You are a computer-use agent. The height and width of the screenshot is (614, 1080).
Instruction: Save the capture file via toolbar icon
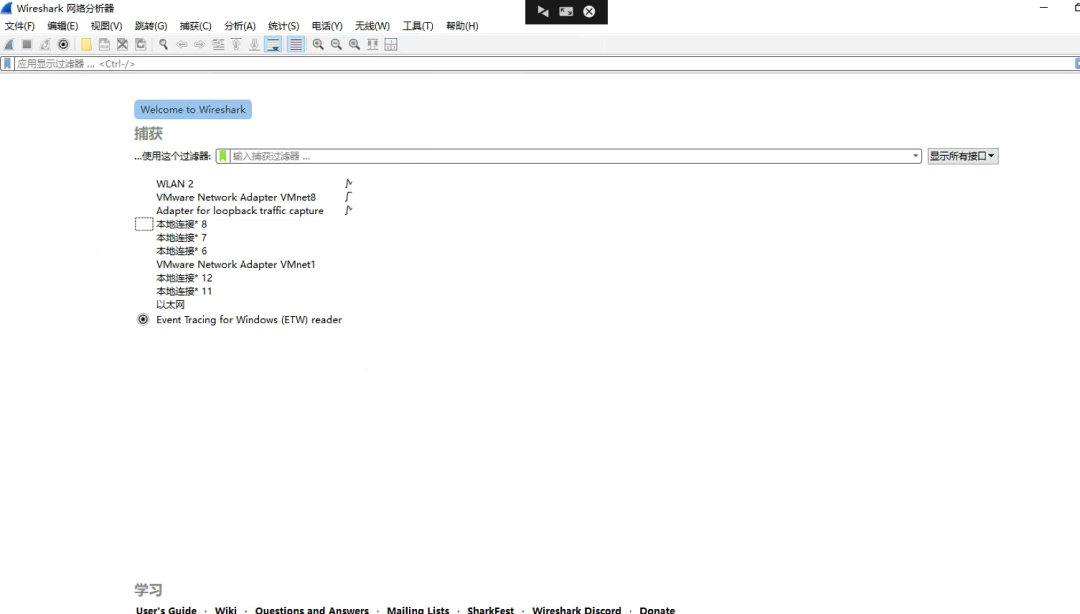104,44
